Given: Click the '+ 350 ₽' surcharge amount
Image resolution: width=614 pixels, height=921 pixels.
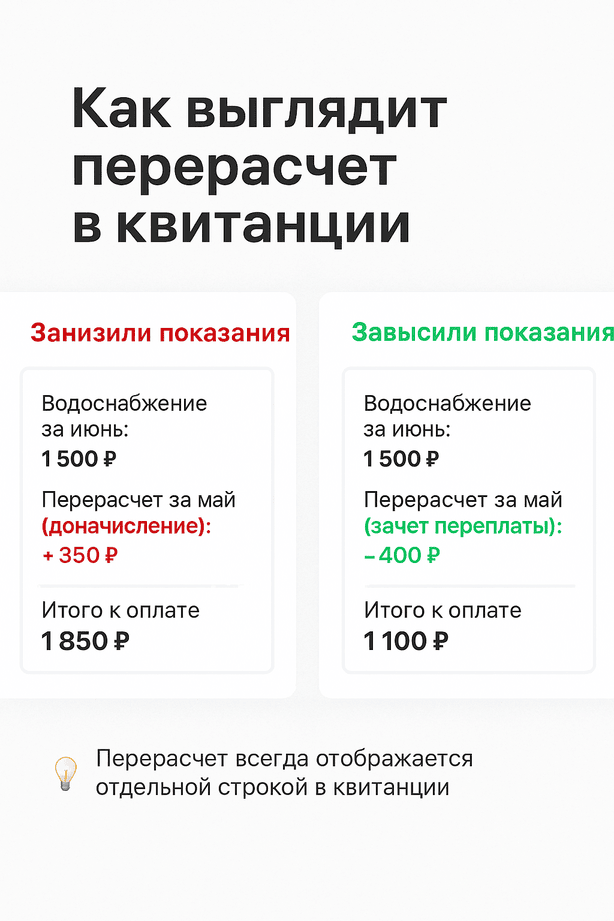Looking at the screenshot, I should click(x=79, y=555).
